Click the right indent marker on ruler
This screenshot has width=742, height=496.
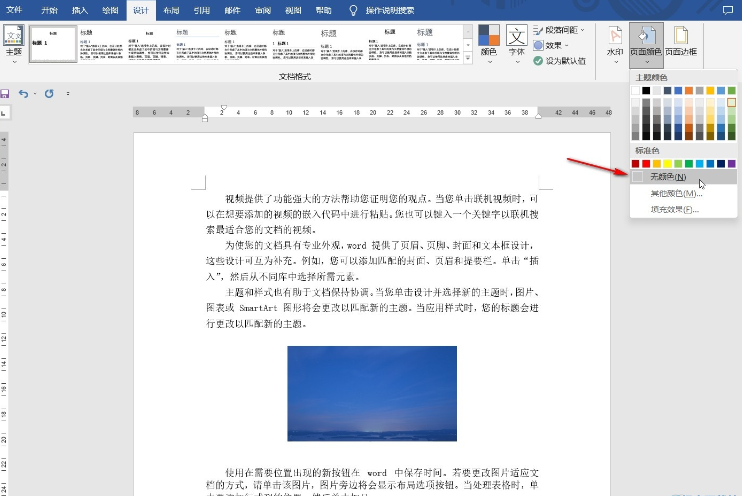pos(538,115)
